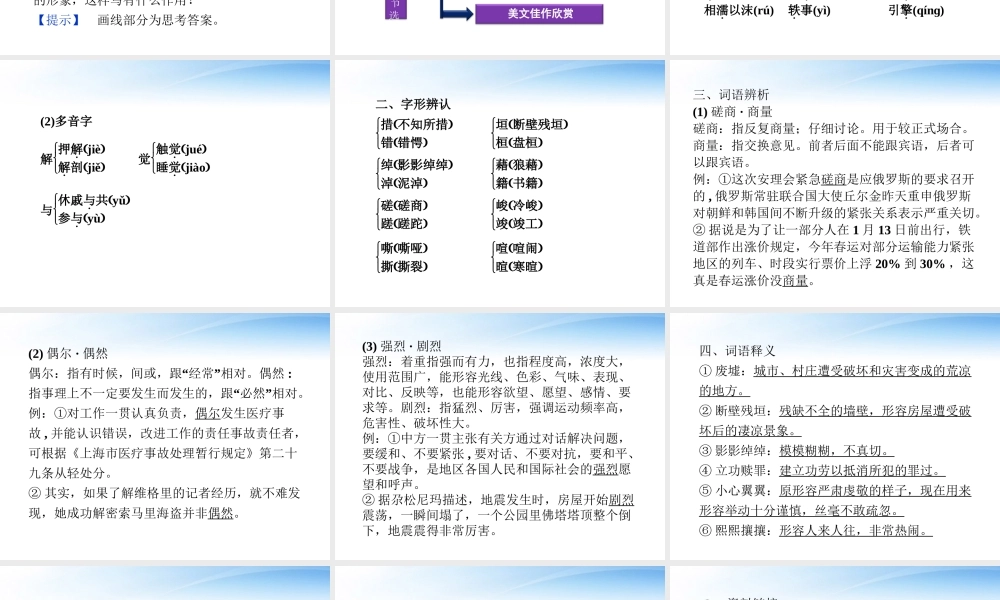Select the text 押解(jiè)
This screenshot has height=600, width=1000.
pyautogui.click(x=82, y=149)
